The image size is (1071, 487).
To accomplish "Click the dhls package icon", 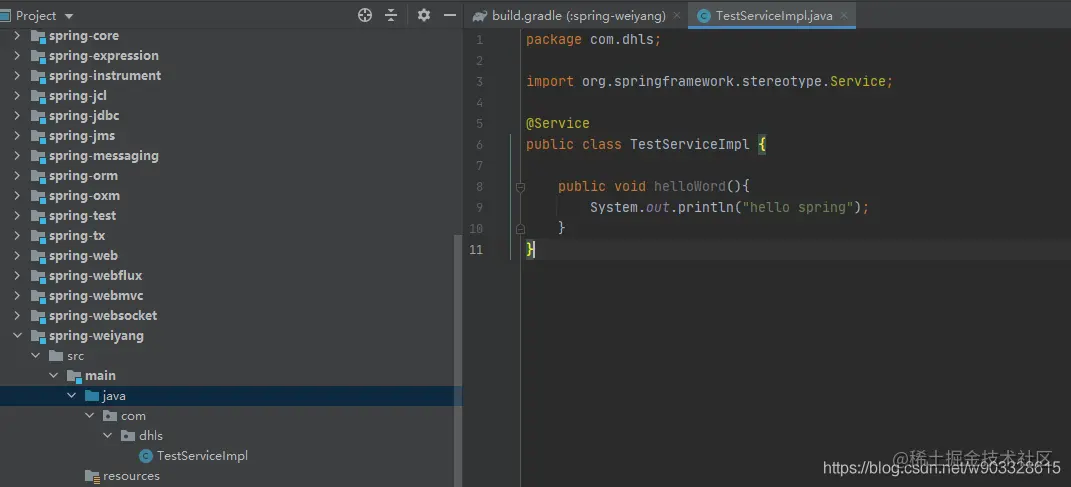I will click(128, 435).
